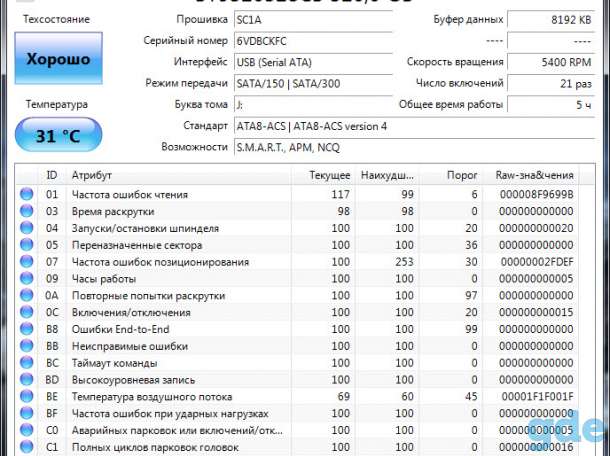Click the Порог column header
The width and height of the screenshot is (610, 456).
[451, 175]
